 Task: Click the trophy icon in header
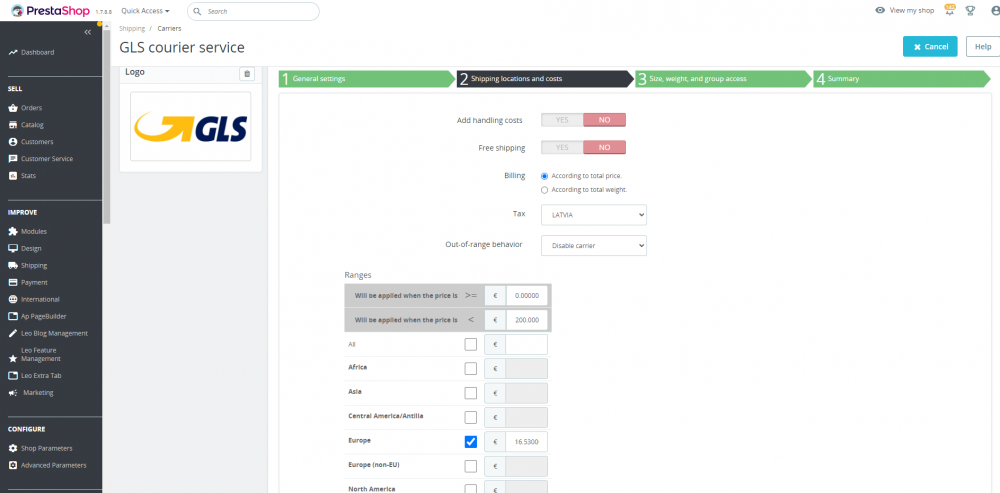pyautogui.click(x=971, y=11)
